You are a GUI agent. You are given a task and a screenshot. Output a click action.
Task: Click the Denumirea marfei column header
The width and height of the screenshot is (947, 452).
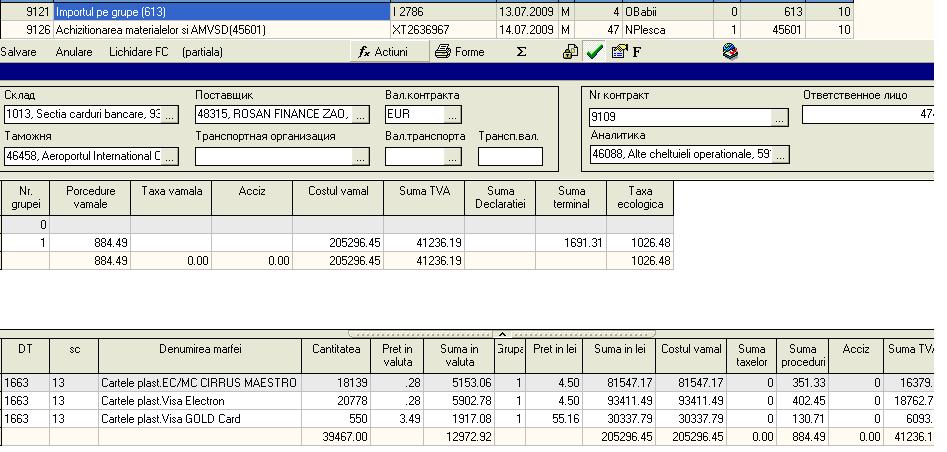coord(200,355)
